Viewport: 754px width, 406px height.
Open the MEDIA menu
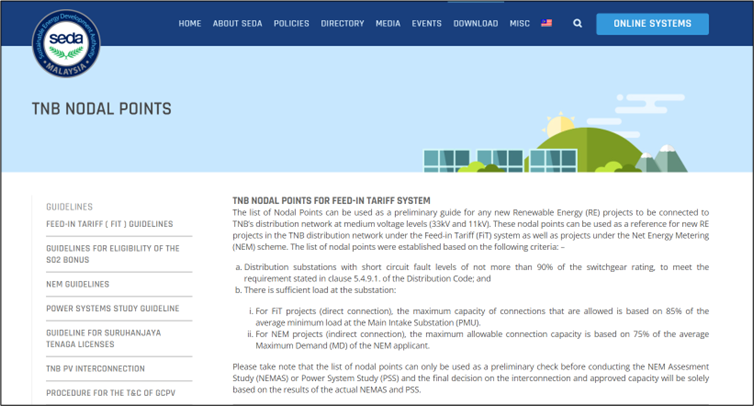tap(388, 23)
